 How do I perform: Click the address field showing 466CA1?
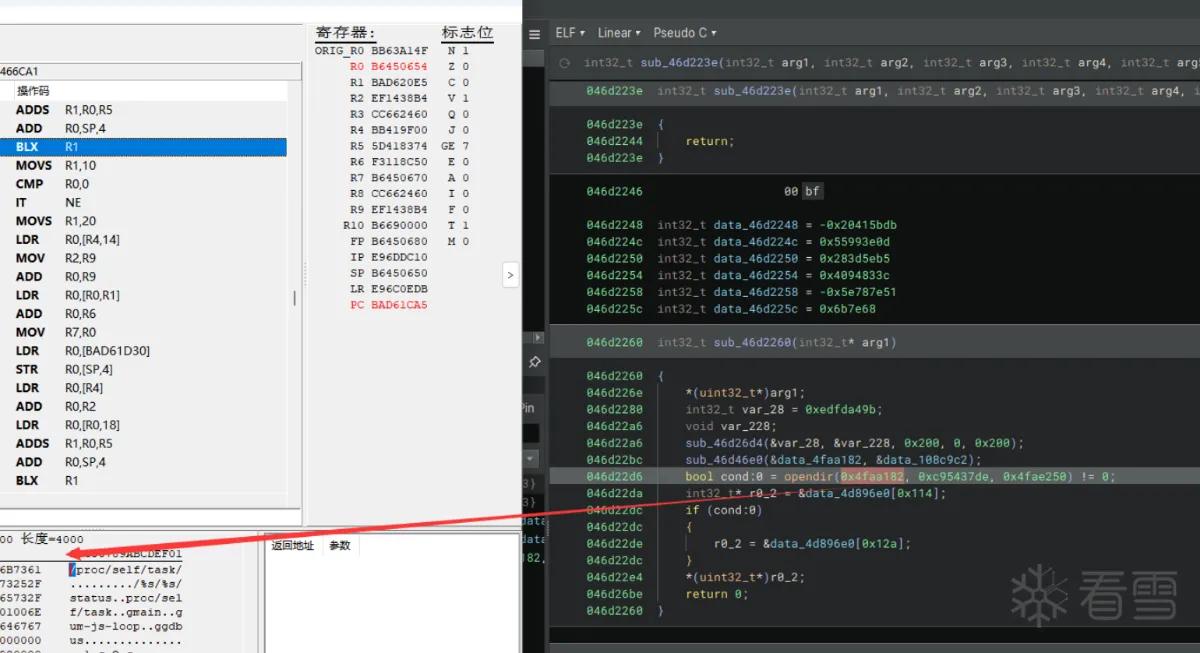(150, 71)
